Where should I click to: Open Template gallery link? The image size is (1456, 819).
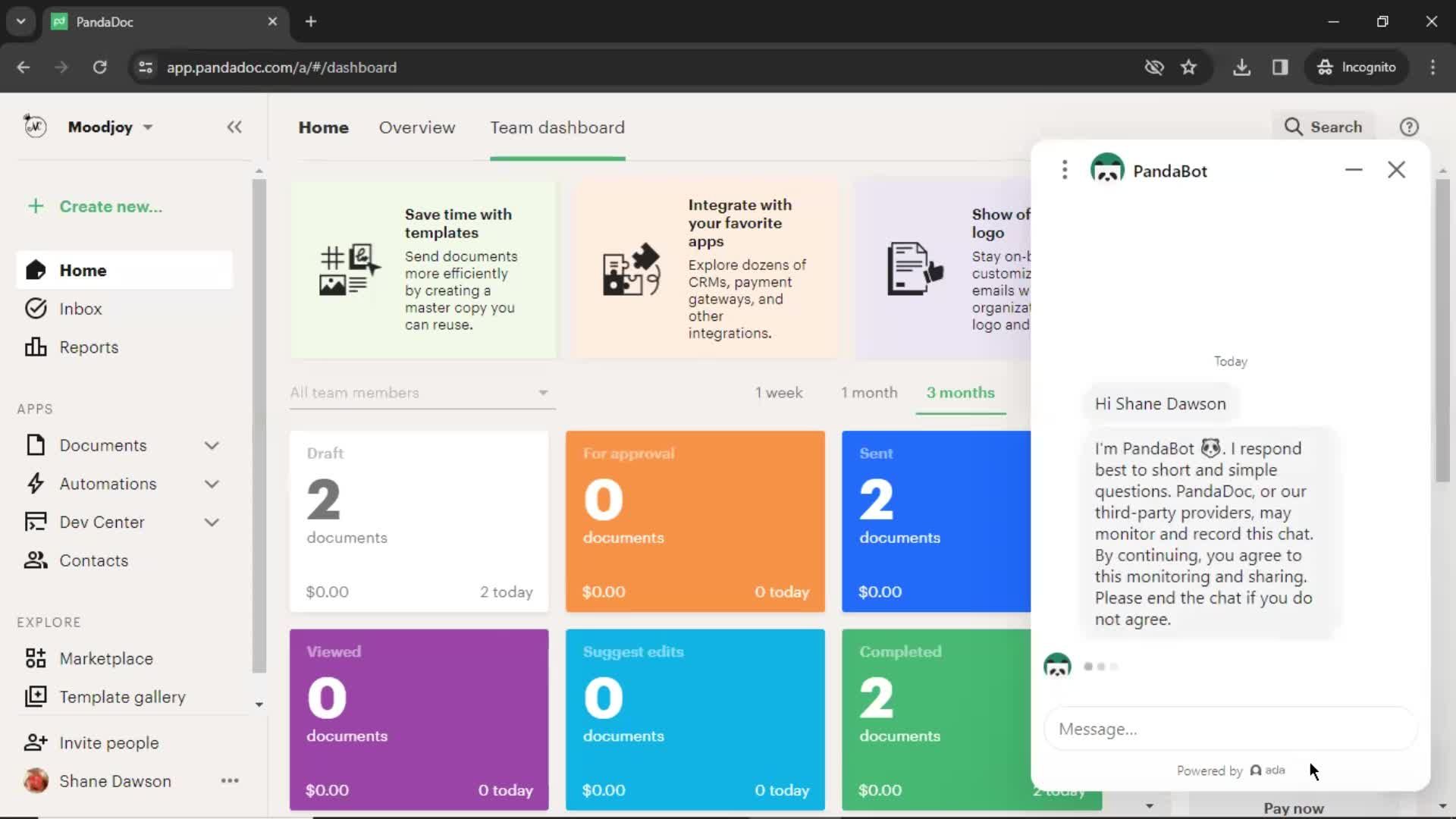(x=122, y=697)
